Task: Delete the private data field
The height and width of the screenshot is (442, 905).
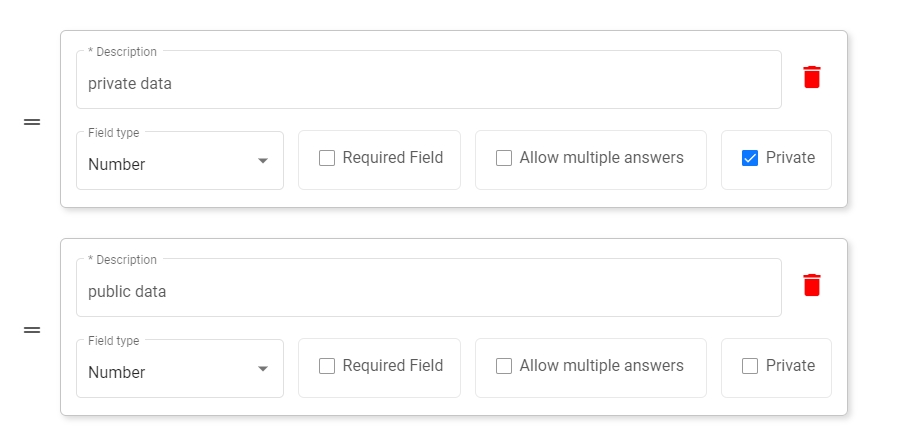Action: pos(812,77)
